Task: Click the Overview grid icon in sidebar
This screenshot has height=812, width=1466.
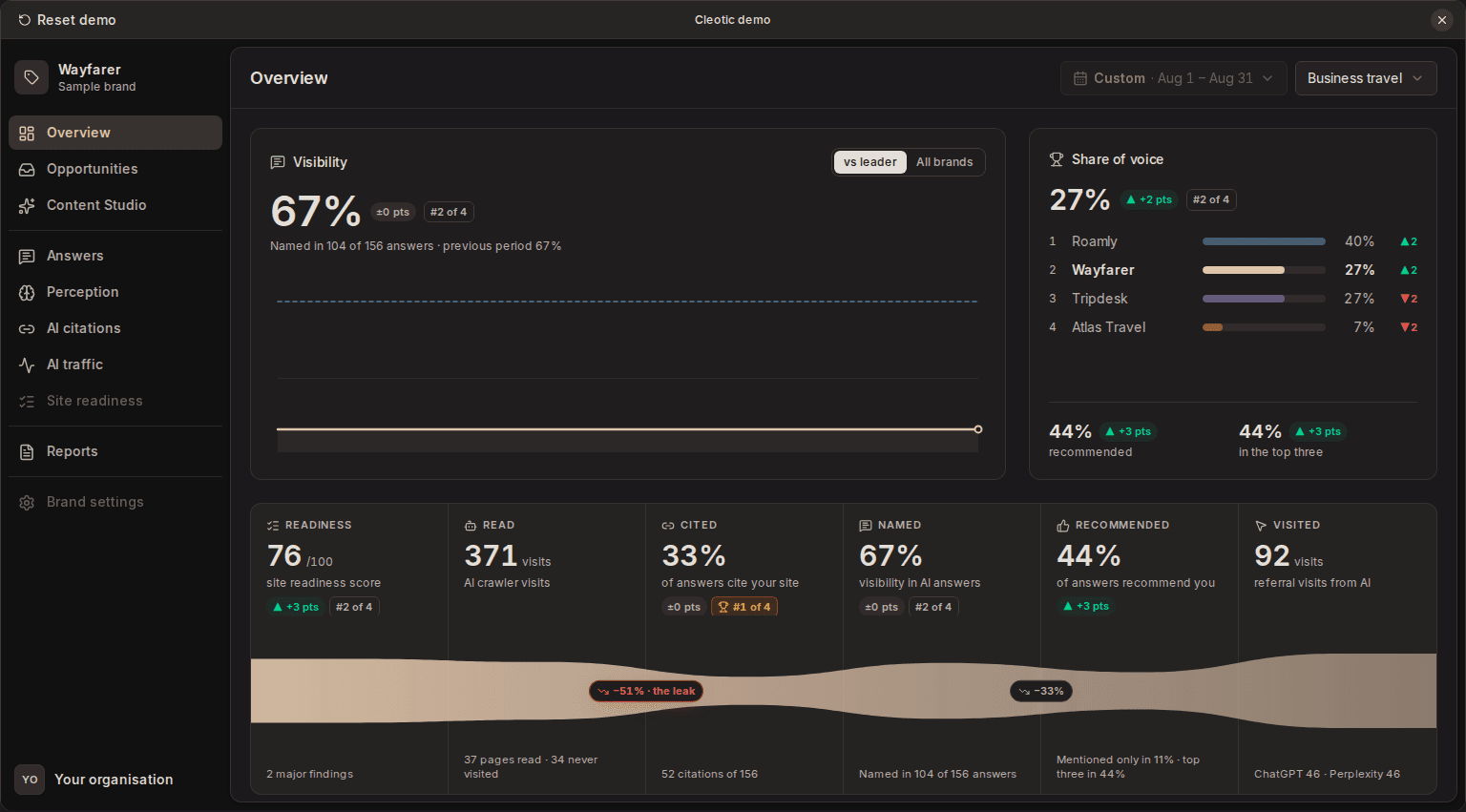Action: coord(27,133)
